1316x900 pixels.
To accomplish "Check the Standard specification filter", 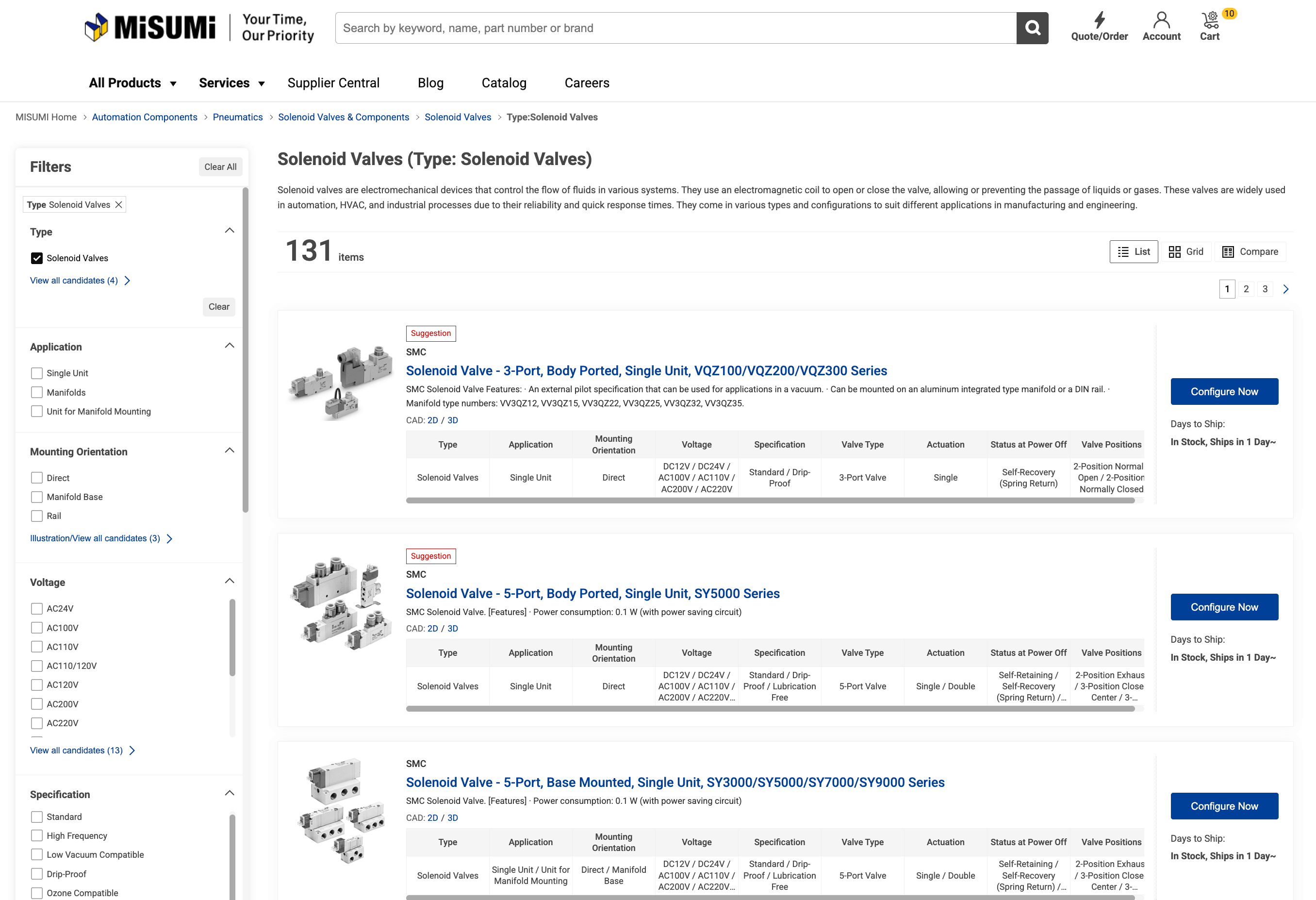I will [37, 817].
